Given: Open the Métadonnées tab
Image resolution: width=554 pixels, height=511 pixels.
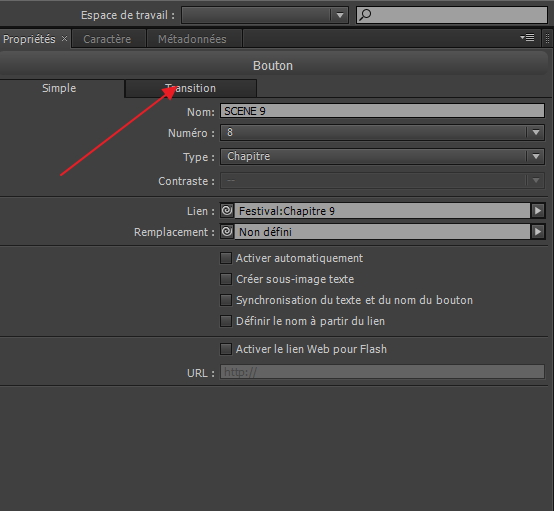Looking at the screenshot, I should point(192,39).
